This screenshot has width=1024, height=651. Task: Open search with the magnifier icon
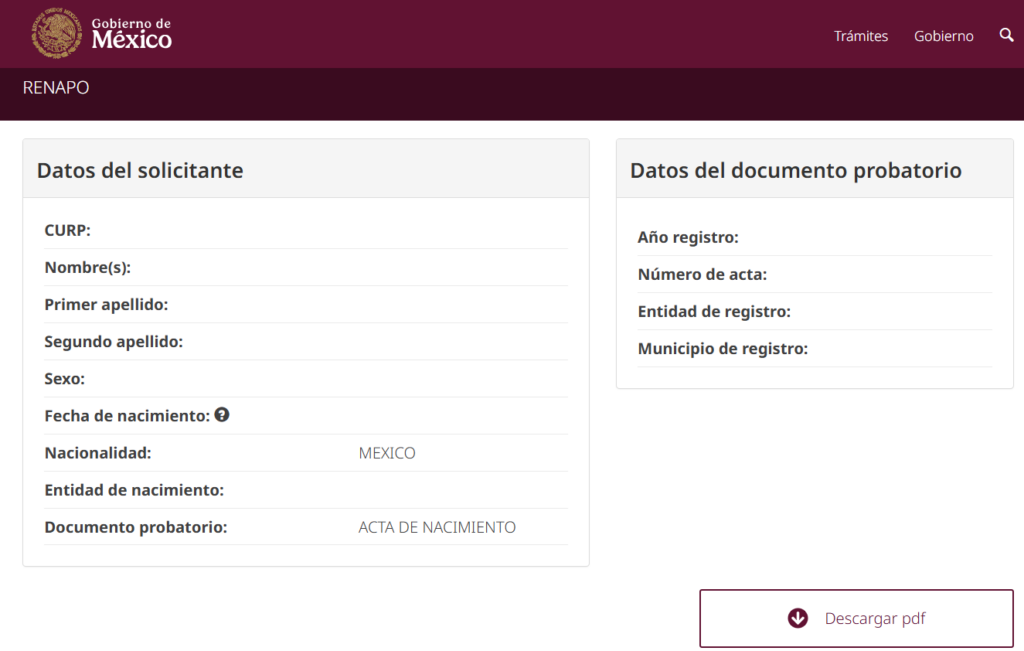(x=1006, y=35)
